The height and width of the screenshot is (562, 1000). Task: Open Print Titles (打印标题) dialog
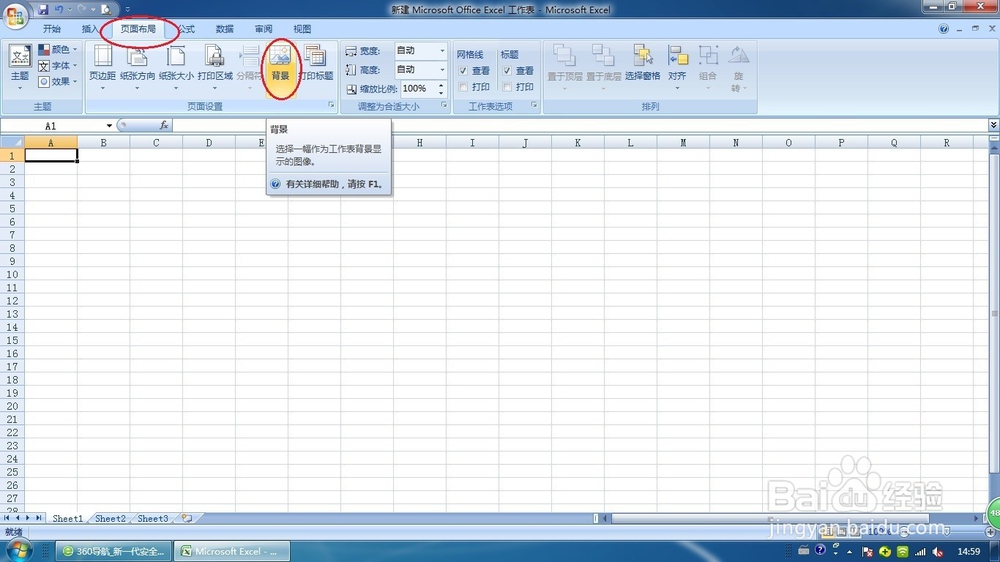(316, 64)
